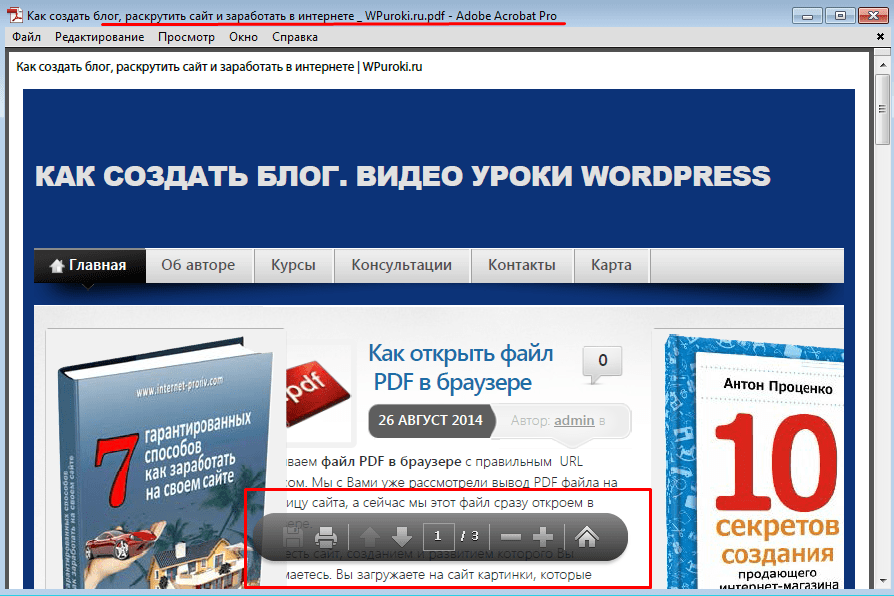Click the comment count bubble showing 0

click(x=603, y=363)
